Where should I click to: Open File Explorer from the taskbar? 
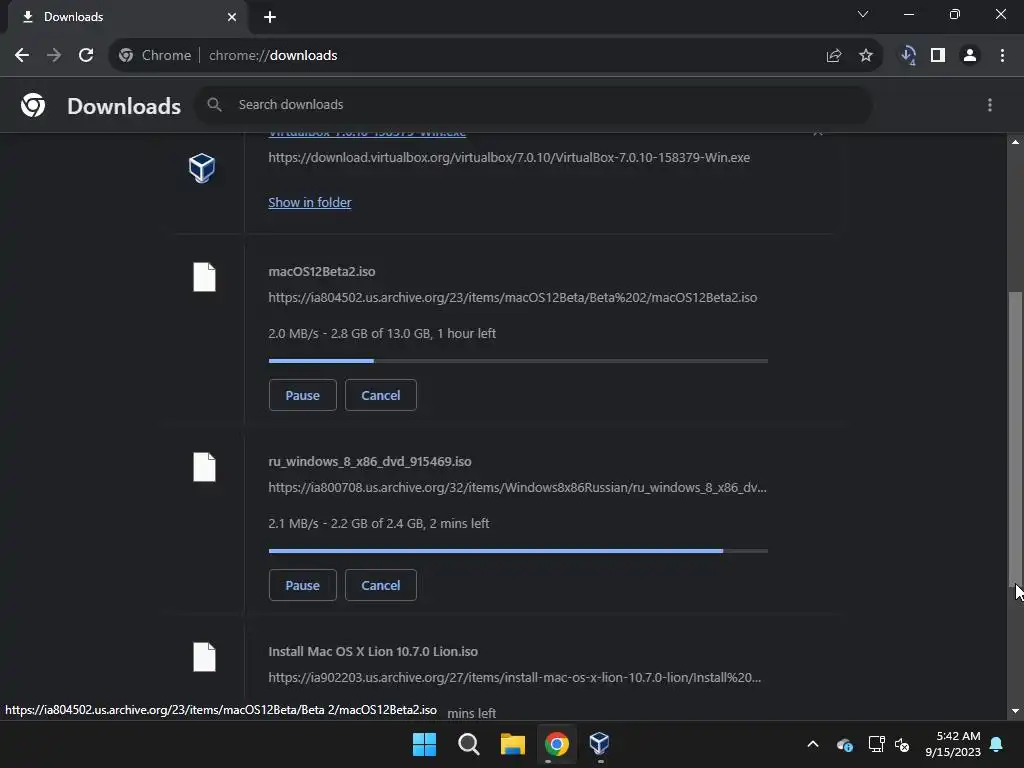point(513,744)
